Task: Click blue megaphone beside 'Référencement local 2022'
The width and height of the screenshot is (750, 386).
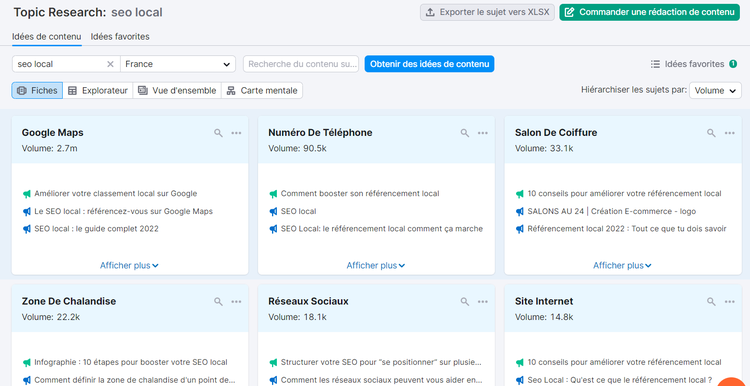Action: (520, 229)
